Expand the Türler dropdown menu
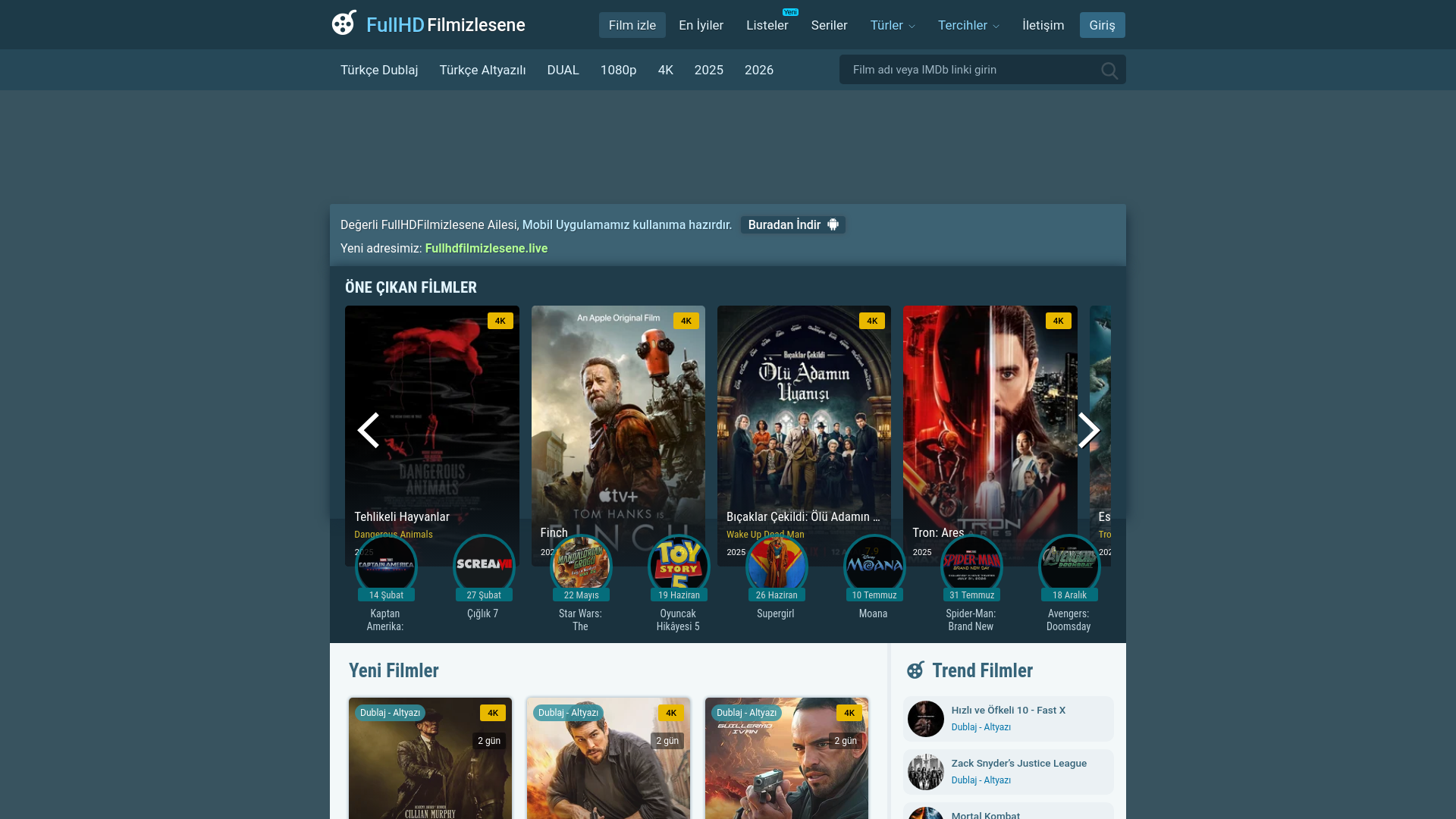1456x819 pixels. 893,25
